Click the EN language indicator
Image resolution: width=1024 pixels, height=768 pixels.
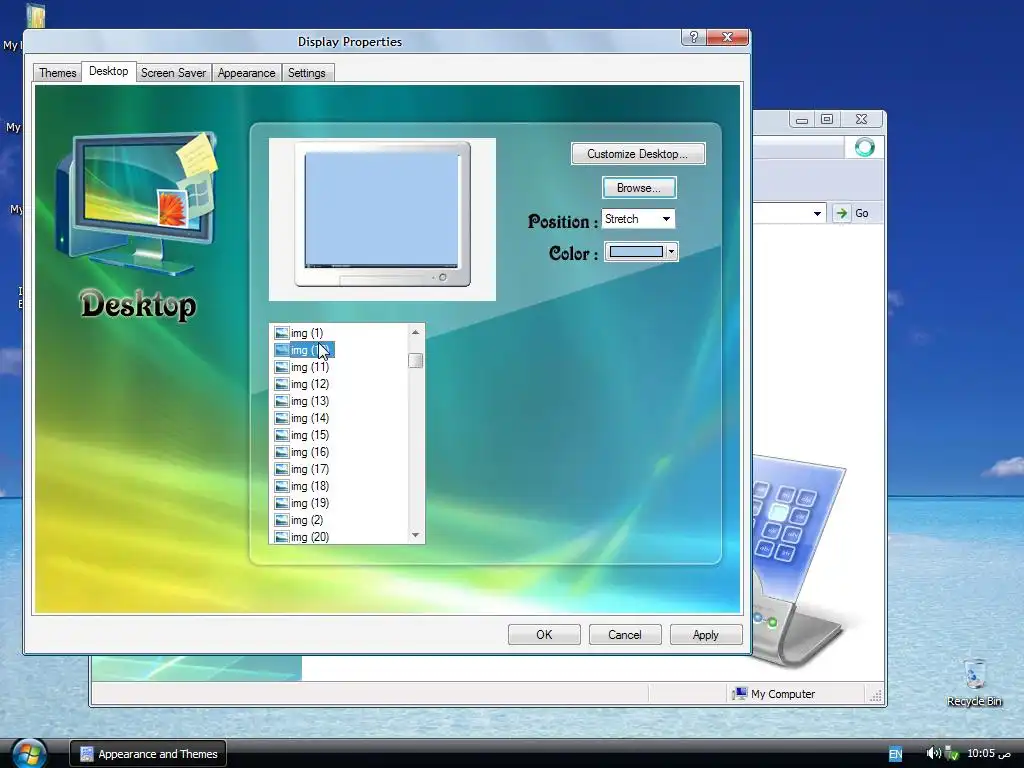coord(895,754)
